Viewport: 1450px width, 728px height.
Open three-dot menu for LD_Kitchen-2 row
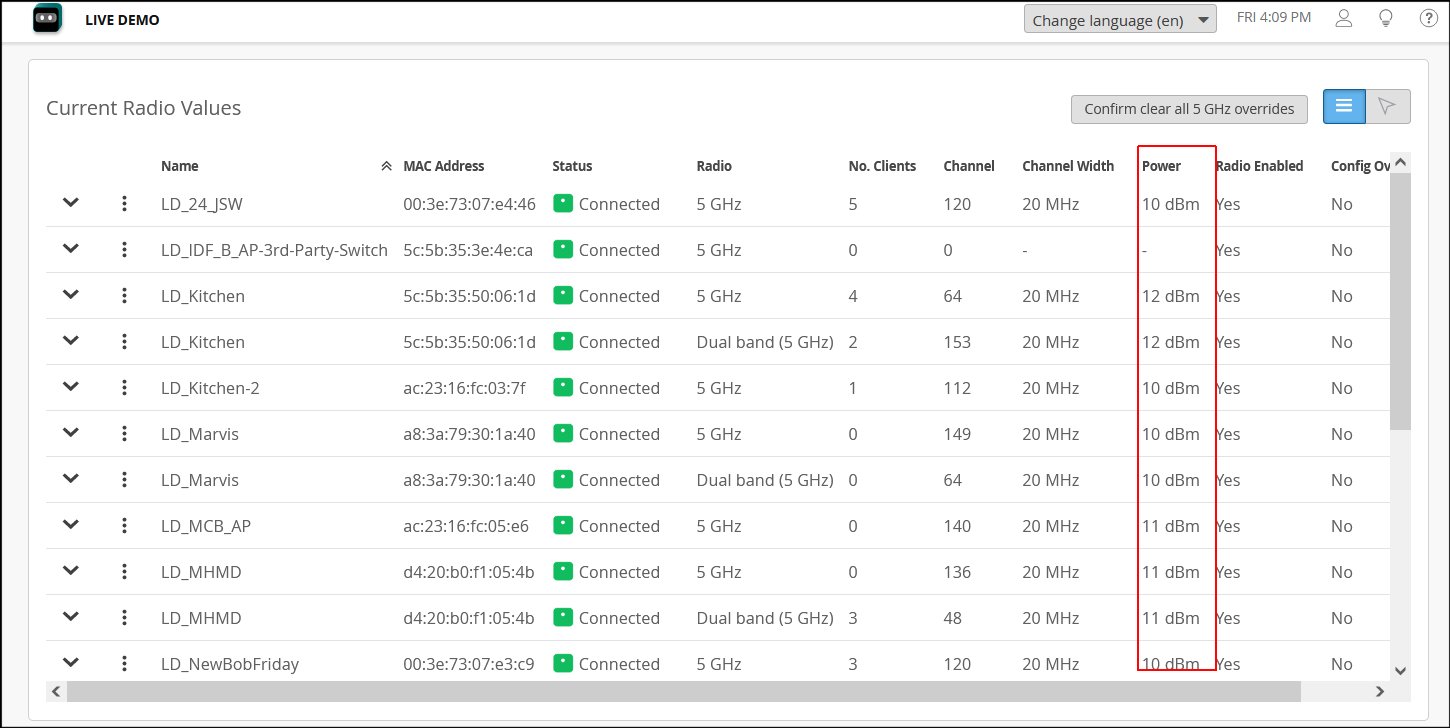point(124,388)
